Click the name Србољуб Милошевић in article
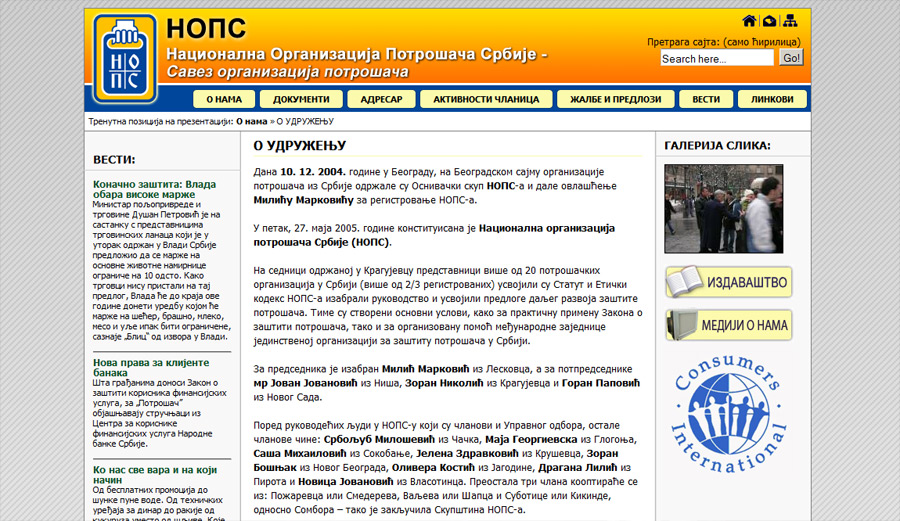The height and width of the screenshot is (521, 900). click(379, 440)
